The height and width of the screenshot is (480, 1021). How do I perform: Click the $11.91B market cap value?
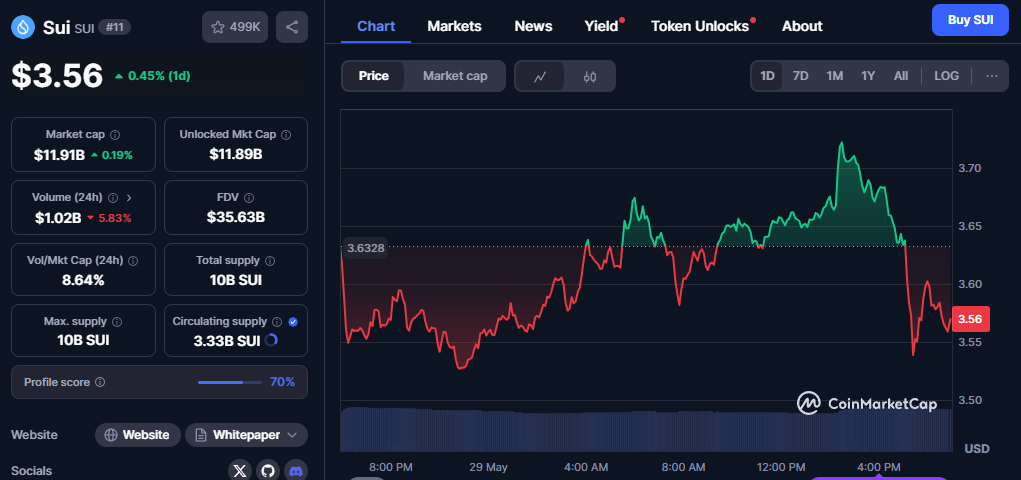click(x=60, y=155)
